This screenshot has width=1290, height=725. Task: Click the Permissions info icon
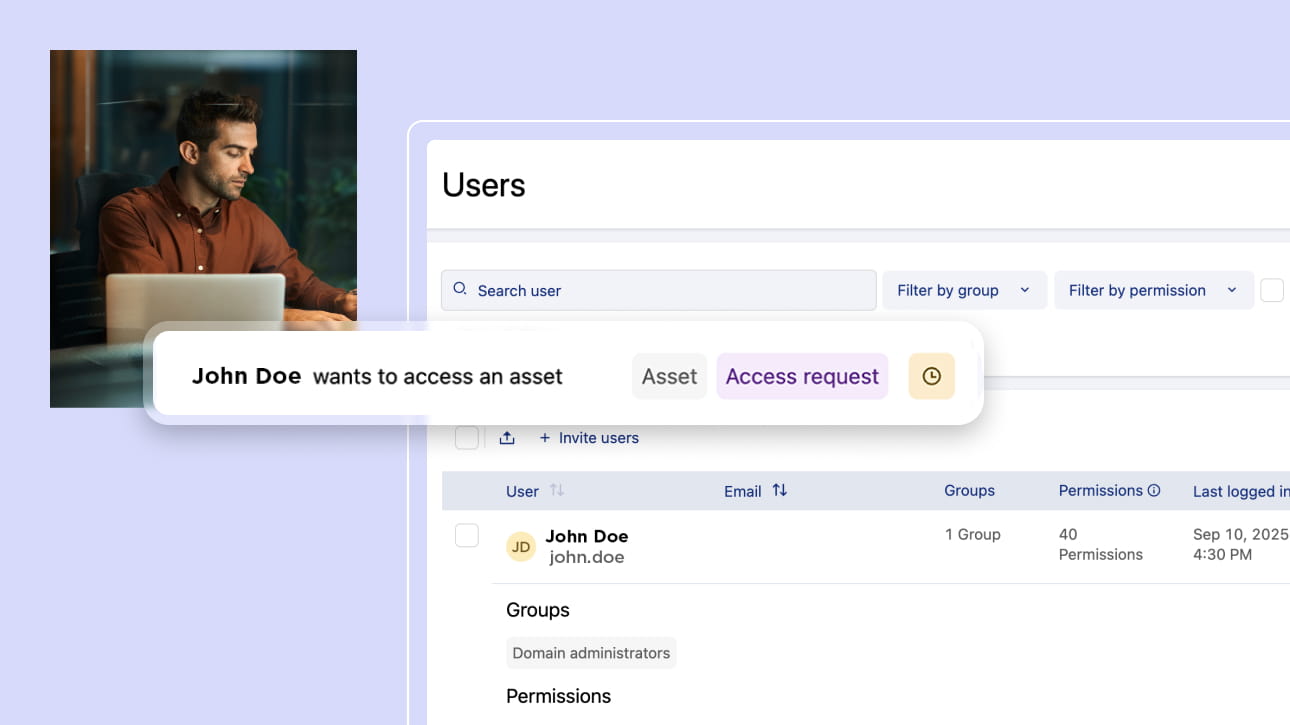pyautogui.click(x=1154, y=490)
